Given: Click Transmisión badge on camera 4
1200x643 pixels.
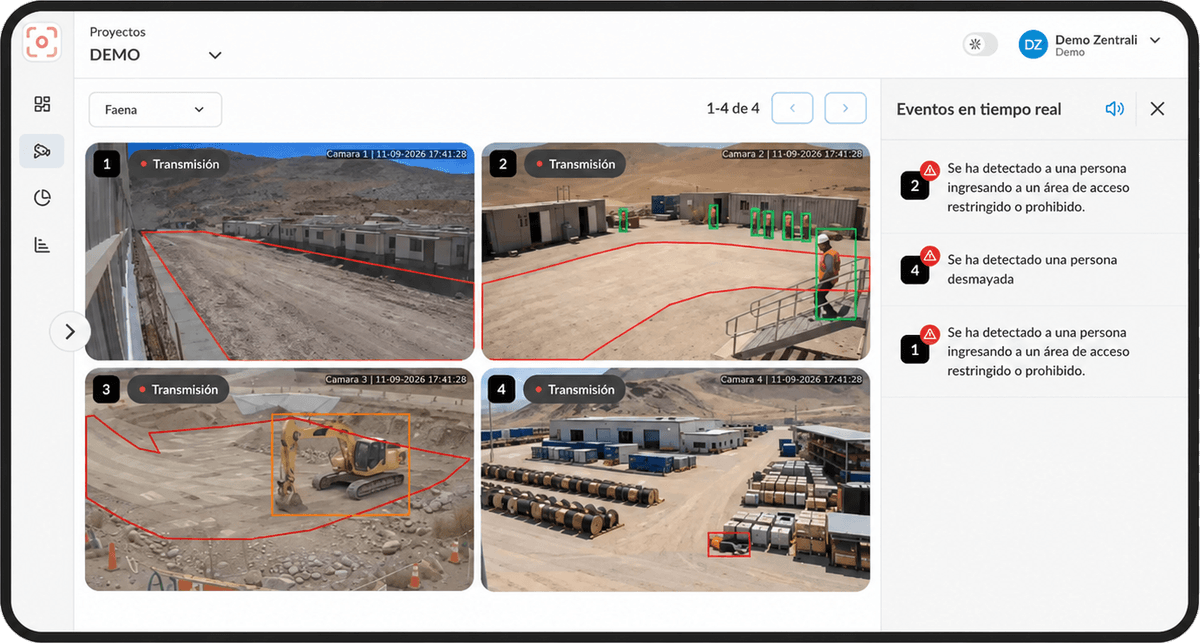Looking at the screenshot, I should (574, 390).
